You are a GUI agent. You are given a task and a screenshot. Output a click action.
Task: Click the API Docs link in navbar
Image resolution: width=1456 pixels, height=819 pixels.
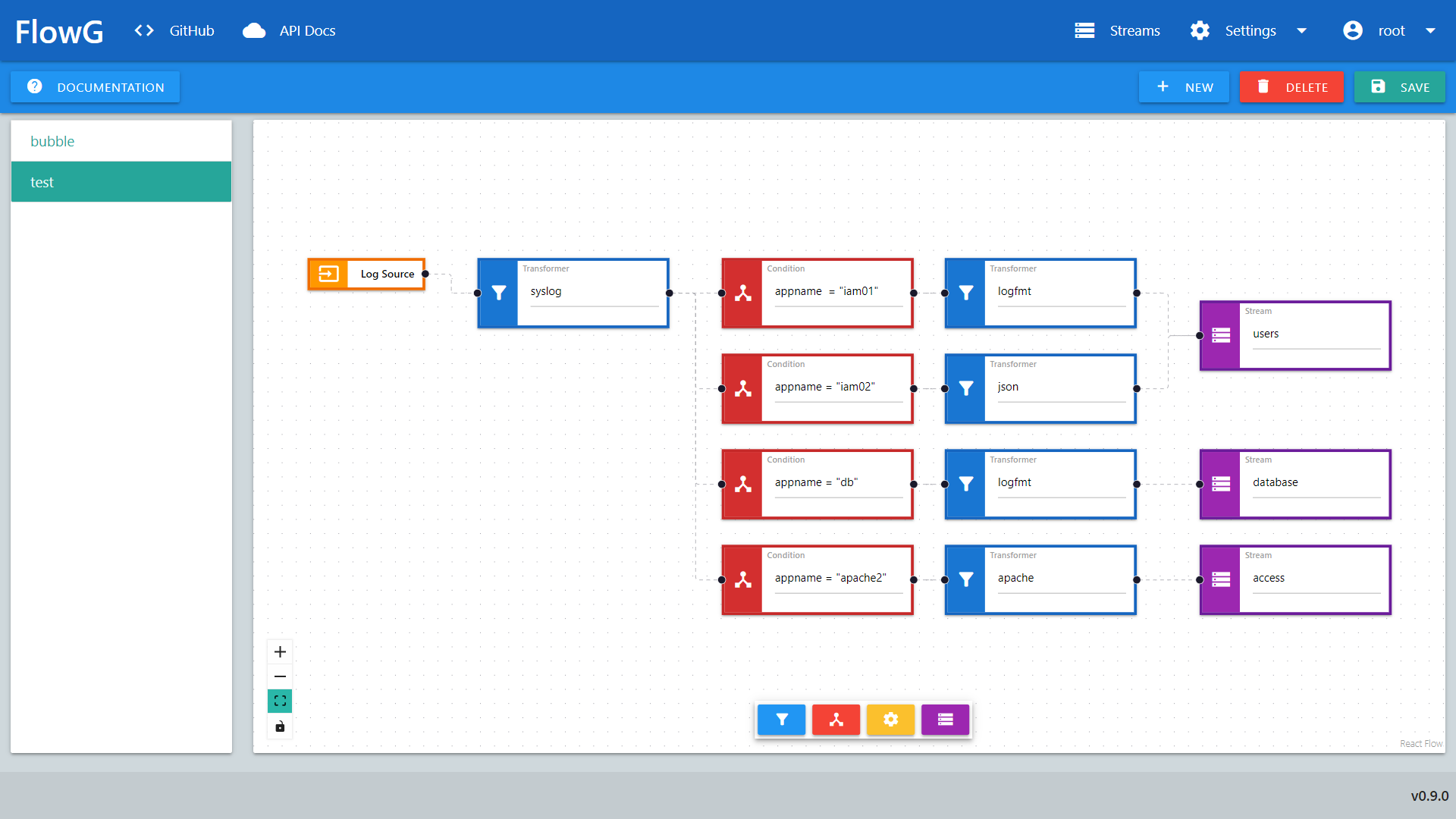308,30
